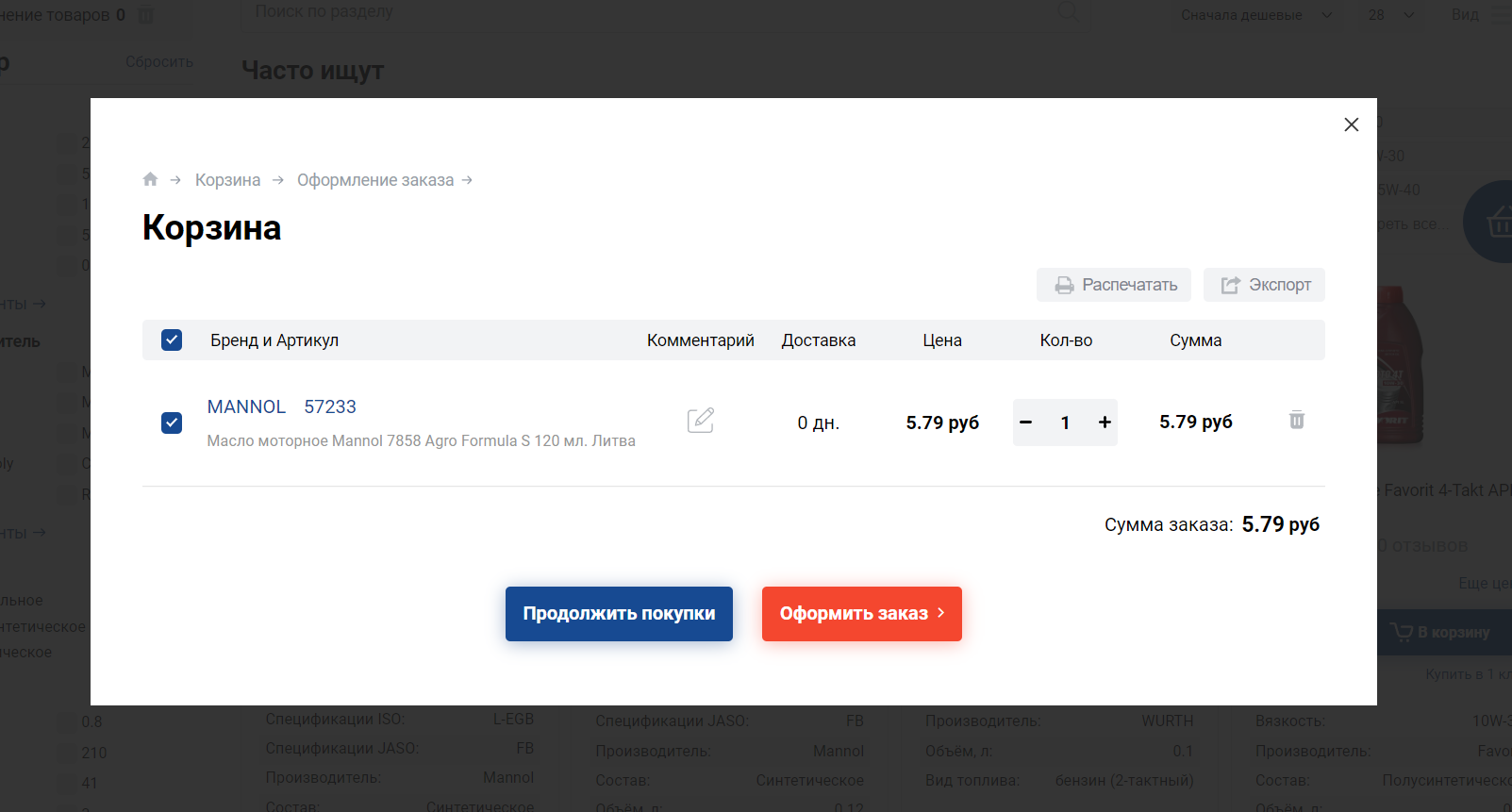Open article 57233 link
The height and width of the screenshot is (812, 1512).
coord(330,406)
